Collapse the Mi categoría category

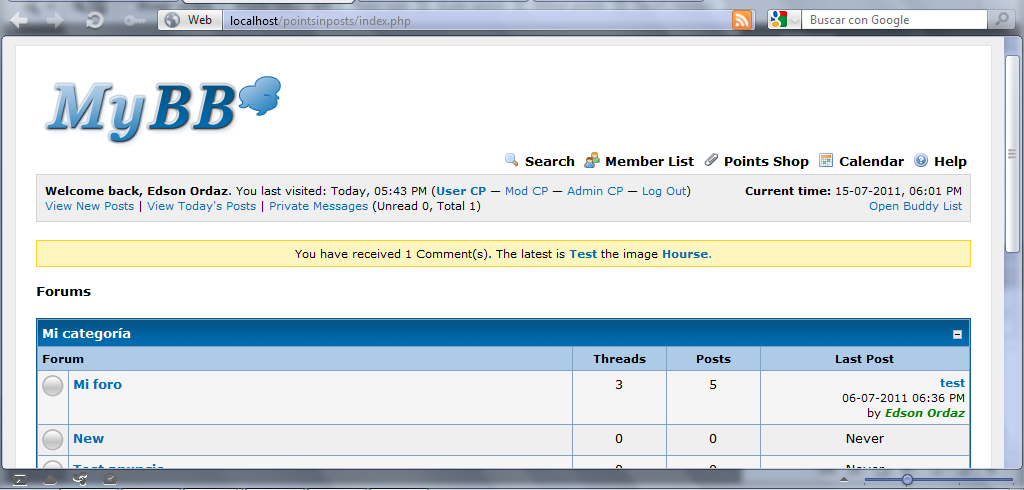(x=957, y=335)
